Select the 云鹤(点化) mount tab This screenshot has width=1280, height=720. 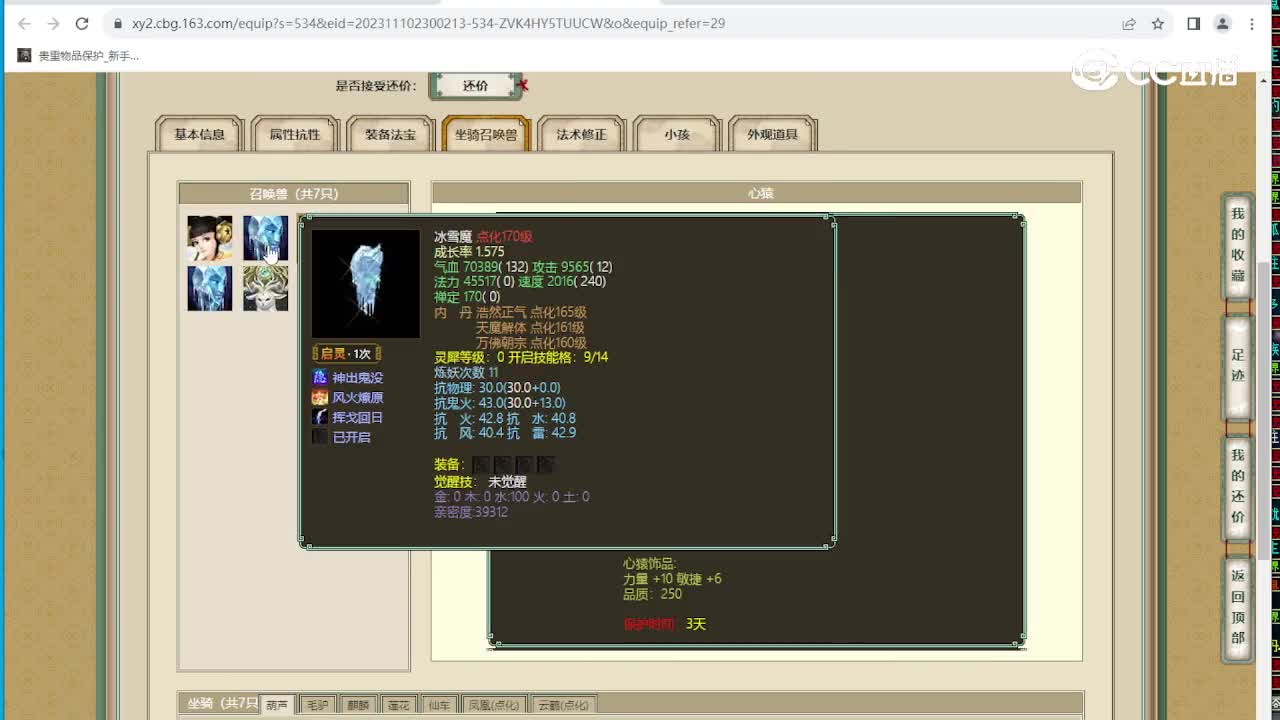[x=564, y=705]
